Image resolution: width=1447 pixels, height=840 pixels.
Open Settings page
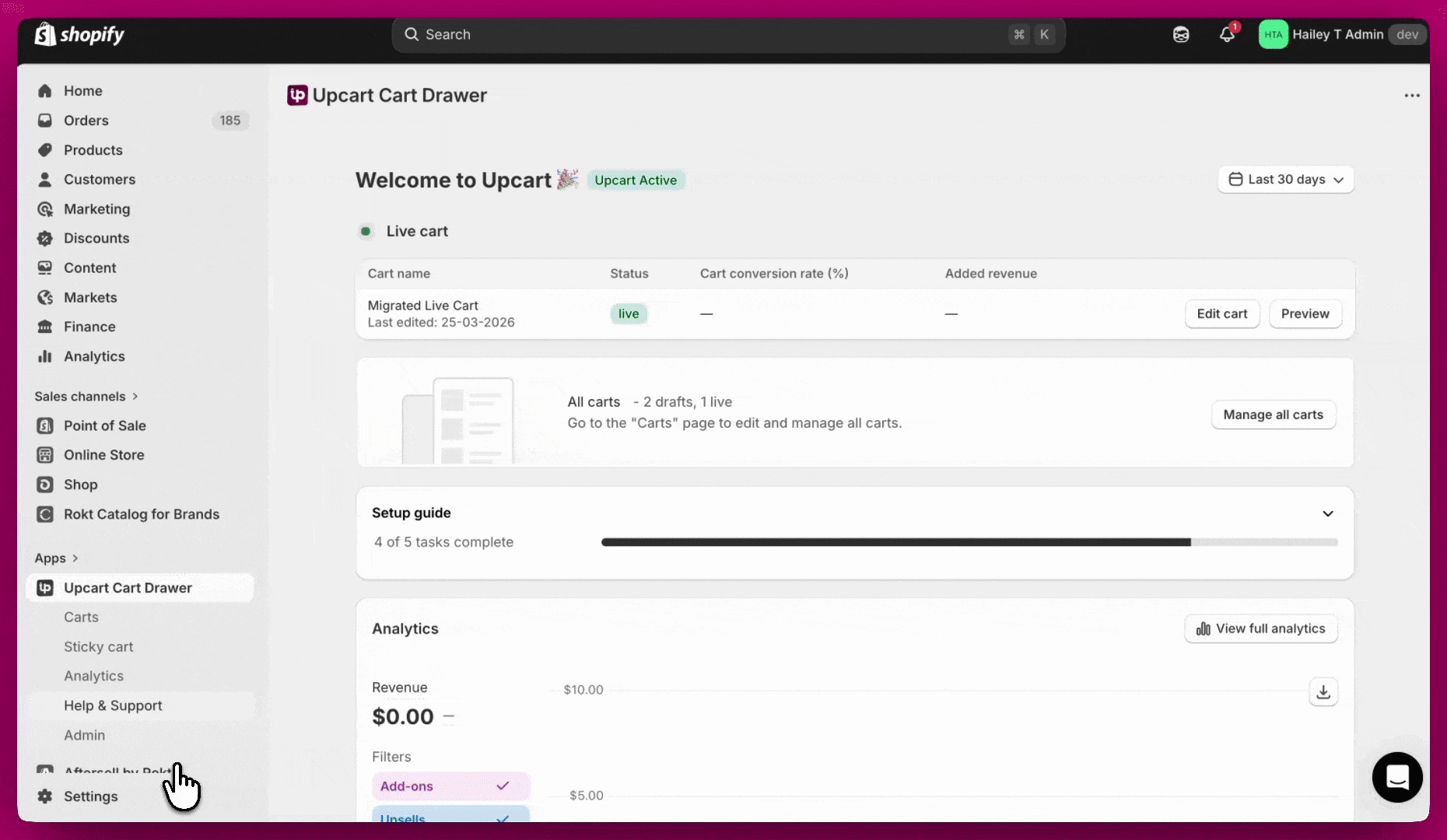click(x=90, y=796)
